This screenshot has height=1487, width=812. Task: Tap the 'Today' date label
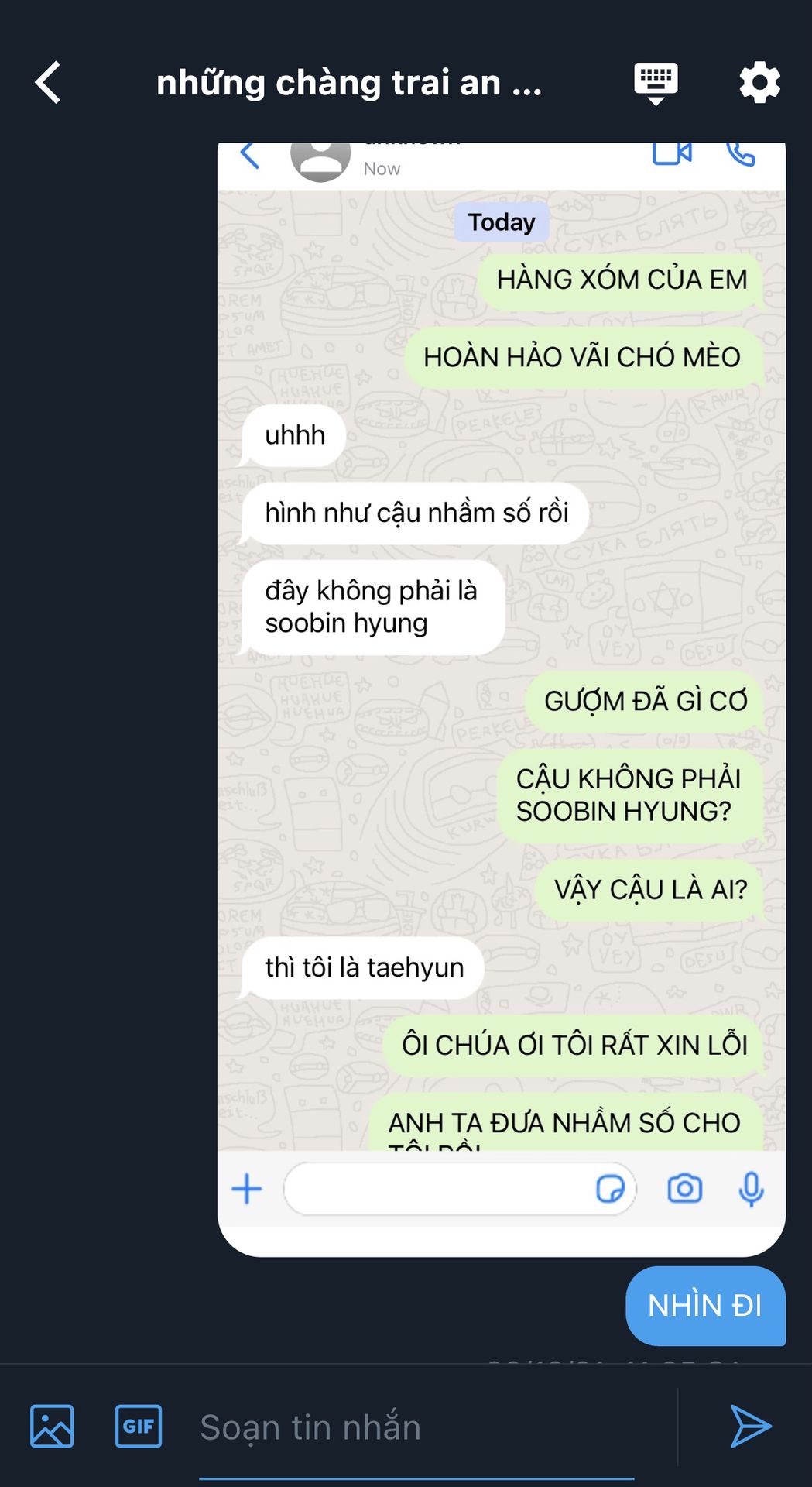(x=502, y=222)
